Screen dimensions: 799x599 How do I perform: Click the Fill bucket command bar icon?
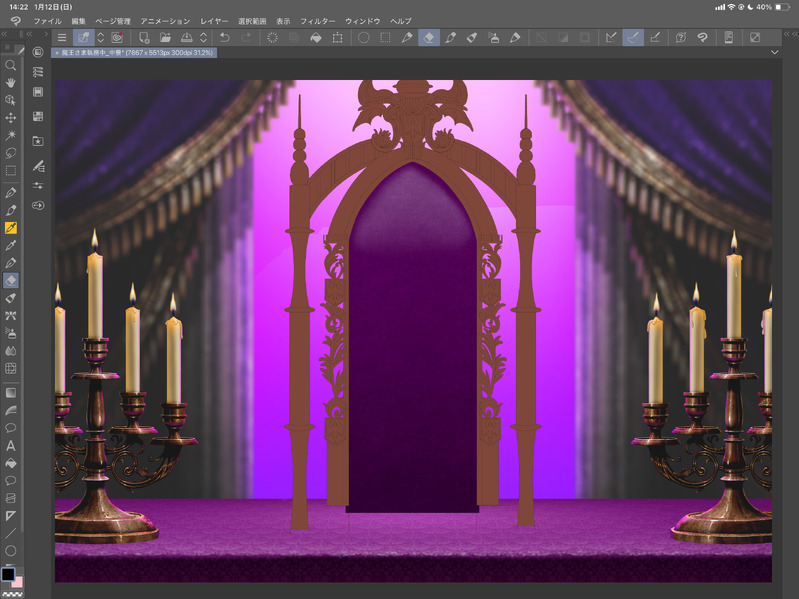tap(316, 38)
